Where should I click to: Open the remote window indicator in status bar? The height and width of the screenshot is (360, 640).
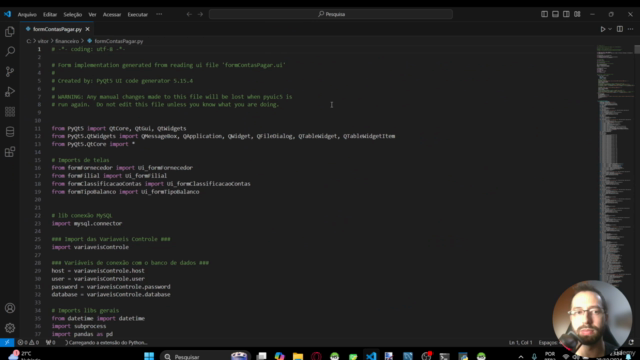point(7,342)
